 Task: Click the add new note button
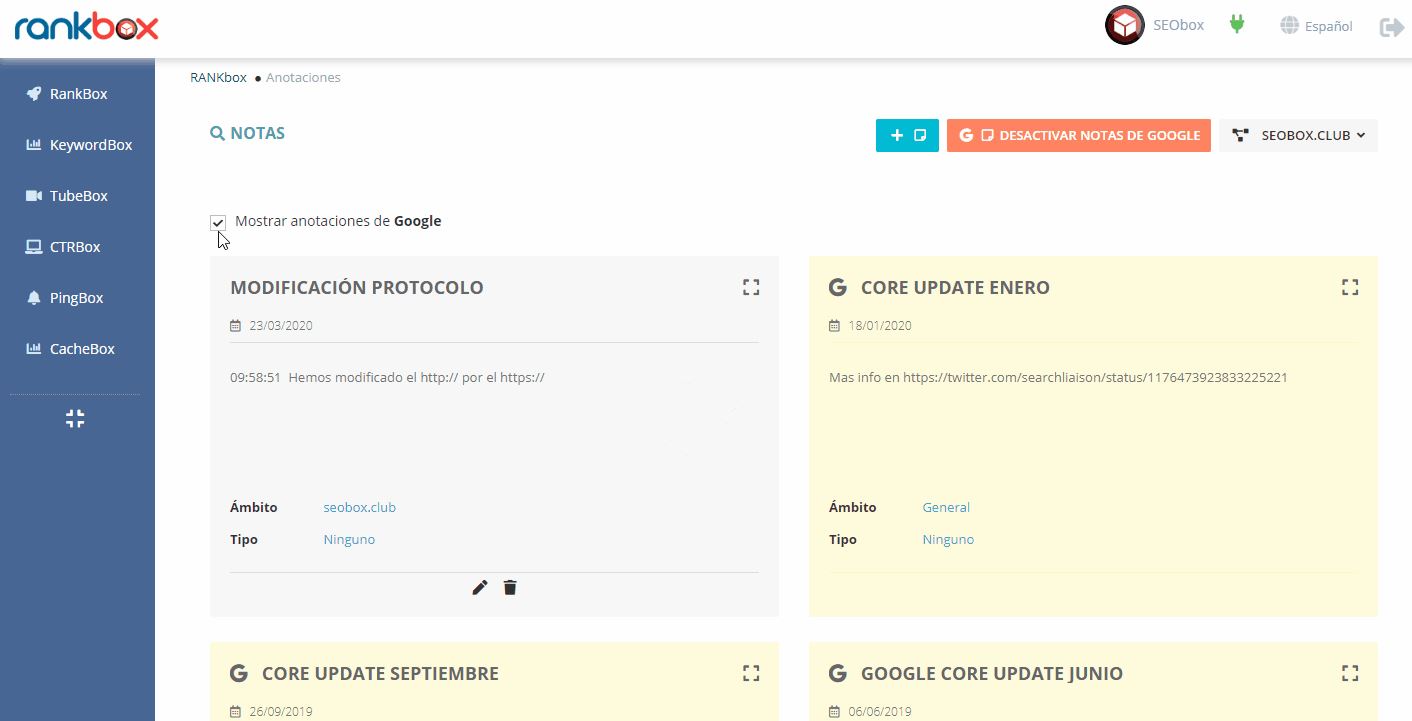point(907,135)
